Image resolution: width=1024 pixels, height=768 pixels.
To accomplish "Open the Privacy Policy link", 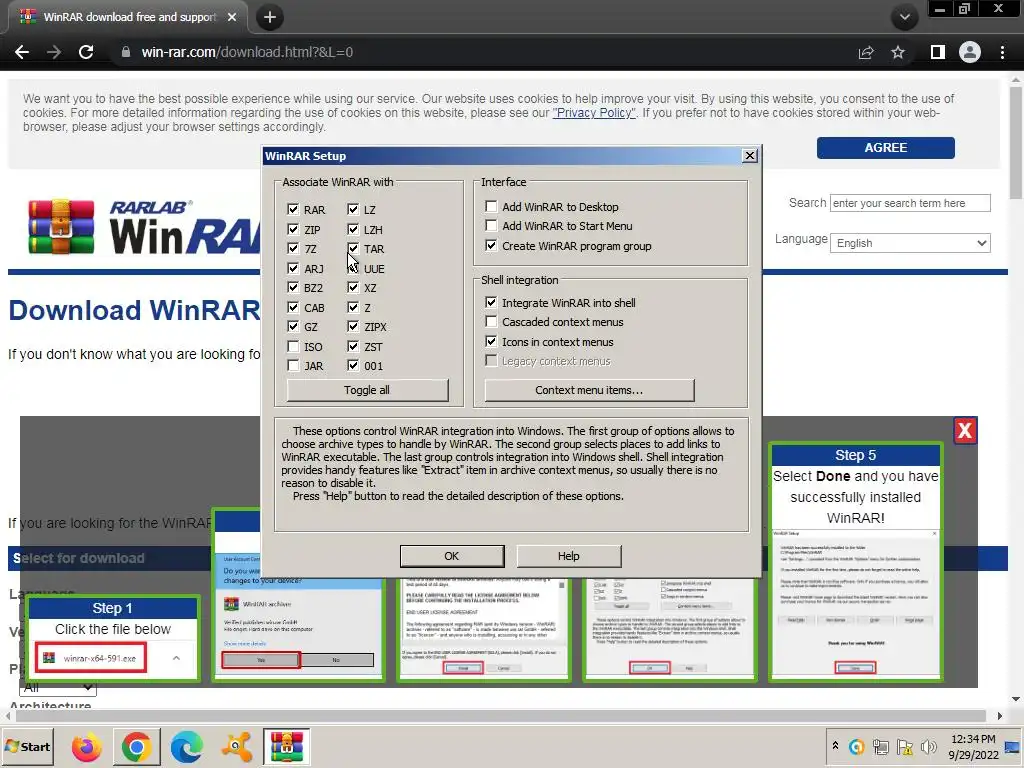I will pyautogui.click(x=594, y=112).
